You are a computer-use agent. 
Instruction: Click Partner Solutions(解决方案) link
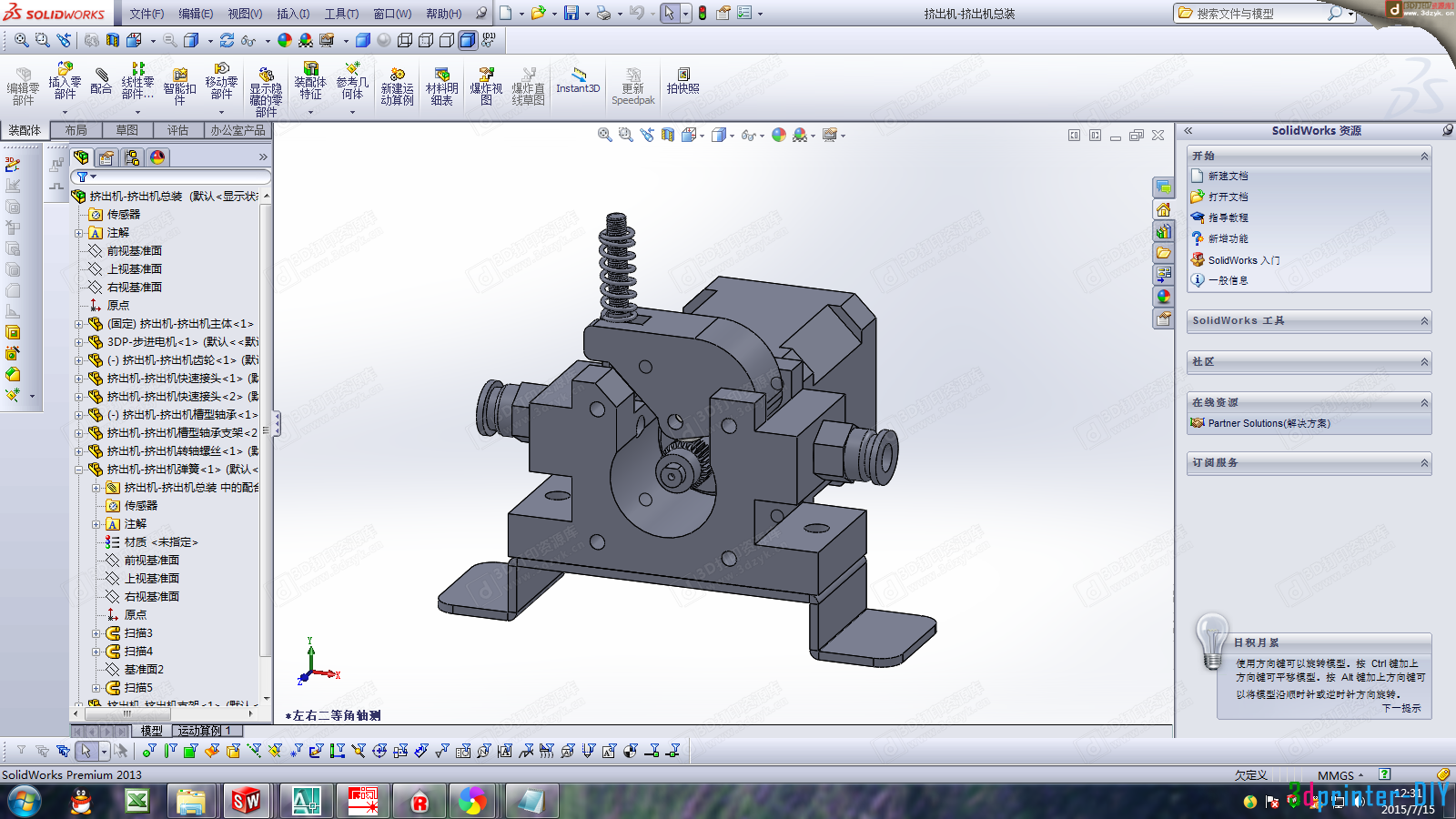coord(1269,423)
